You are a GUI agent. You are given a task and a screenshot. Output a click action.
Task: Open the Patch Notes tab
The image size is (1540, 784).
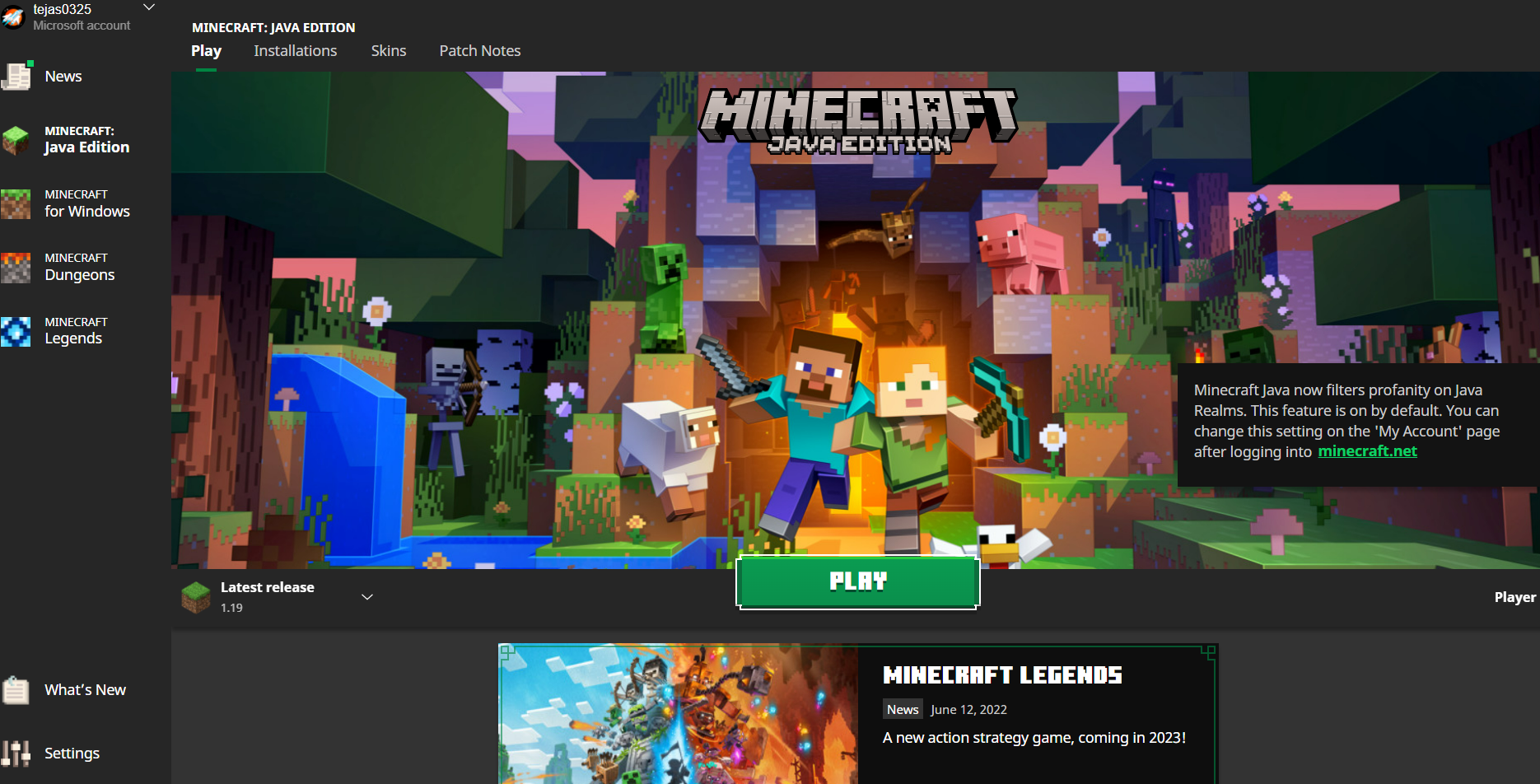point(480,51)
